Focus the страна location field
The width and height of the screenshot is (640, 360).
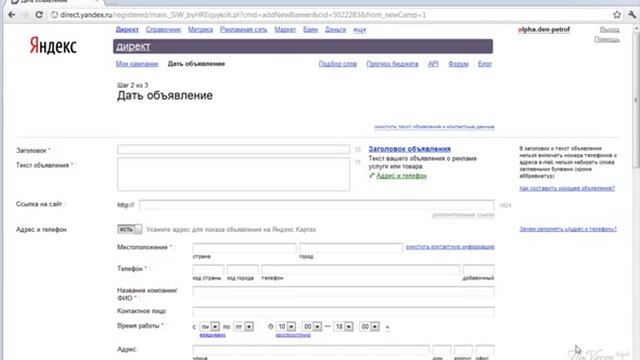click(244, 247)
